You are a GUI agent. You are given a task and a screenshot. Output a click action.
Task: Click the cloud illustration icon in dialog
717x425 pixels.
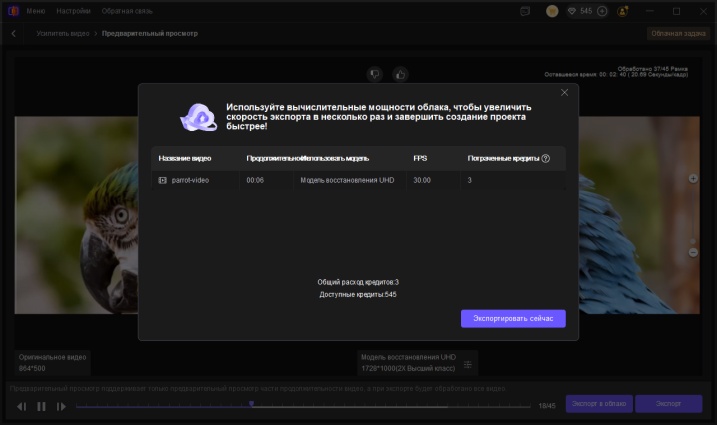click(198, 117)
